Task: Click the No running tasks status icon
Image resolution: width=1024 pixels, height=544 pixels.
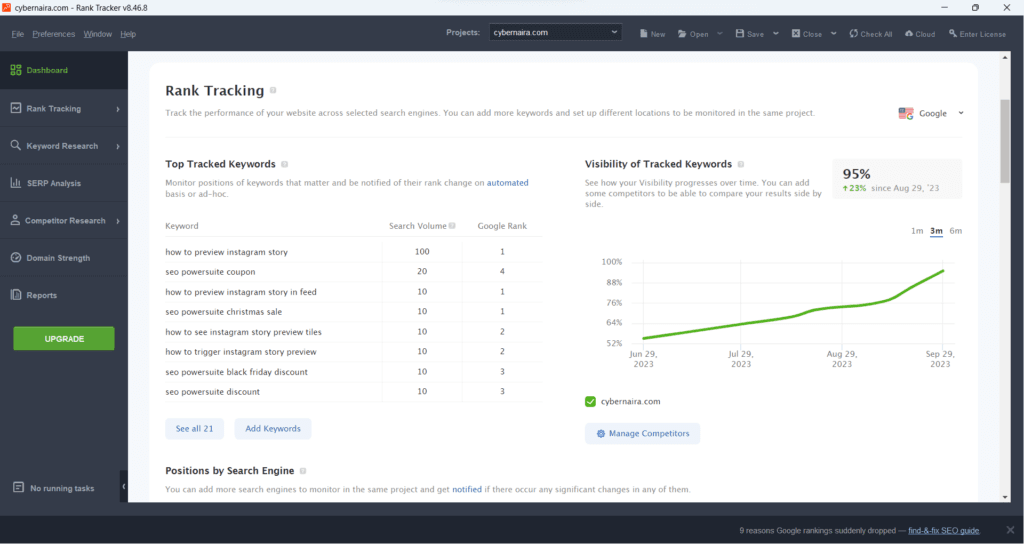Action: click(18, 488)
